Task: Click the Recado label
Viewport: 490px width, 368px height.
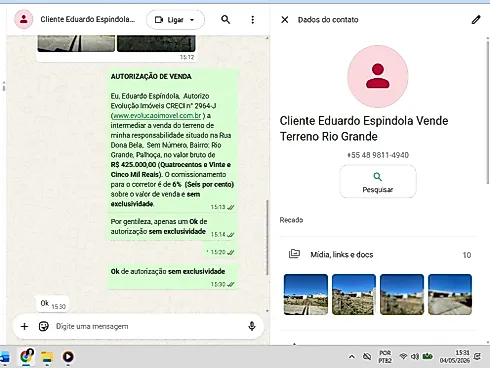Action: (x=291, y=220)
